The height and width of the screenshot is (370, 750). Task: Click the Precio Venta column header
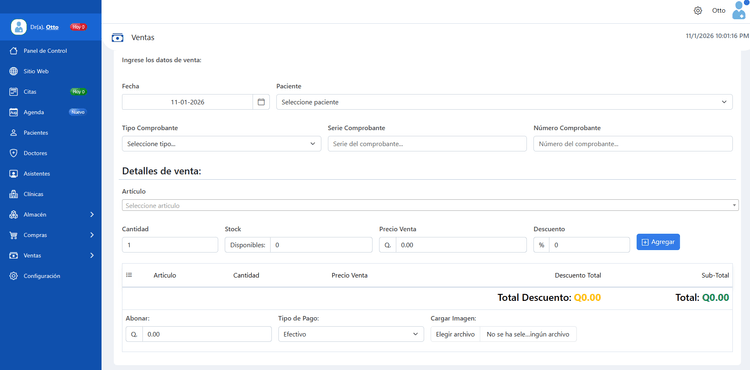[350, 275]
